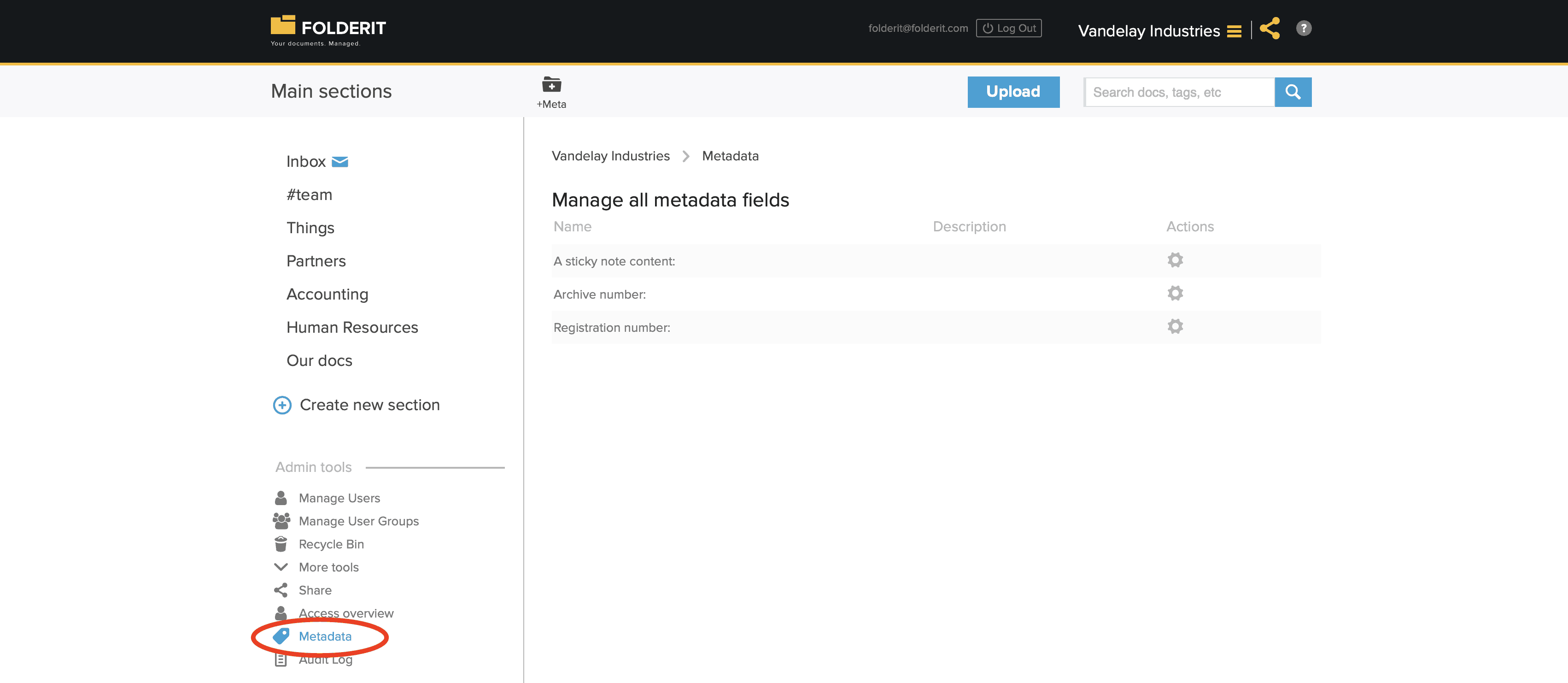Open the +Meta folder icon
Image resolution: width=1568 pixels, height=683 pixels.
click(x=551, y=84)
